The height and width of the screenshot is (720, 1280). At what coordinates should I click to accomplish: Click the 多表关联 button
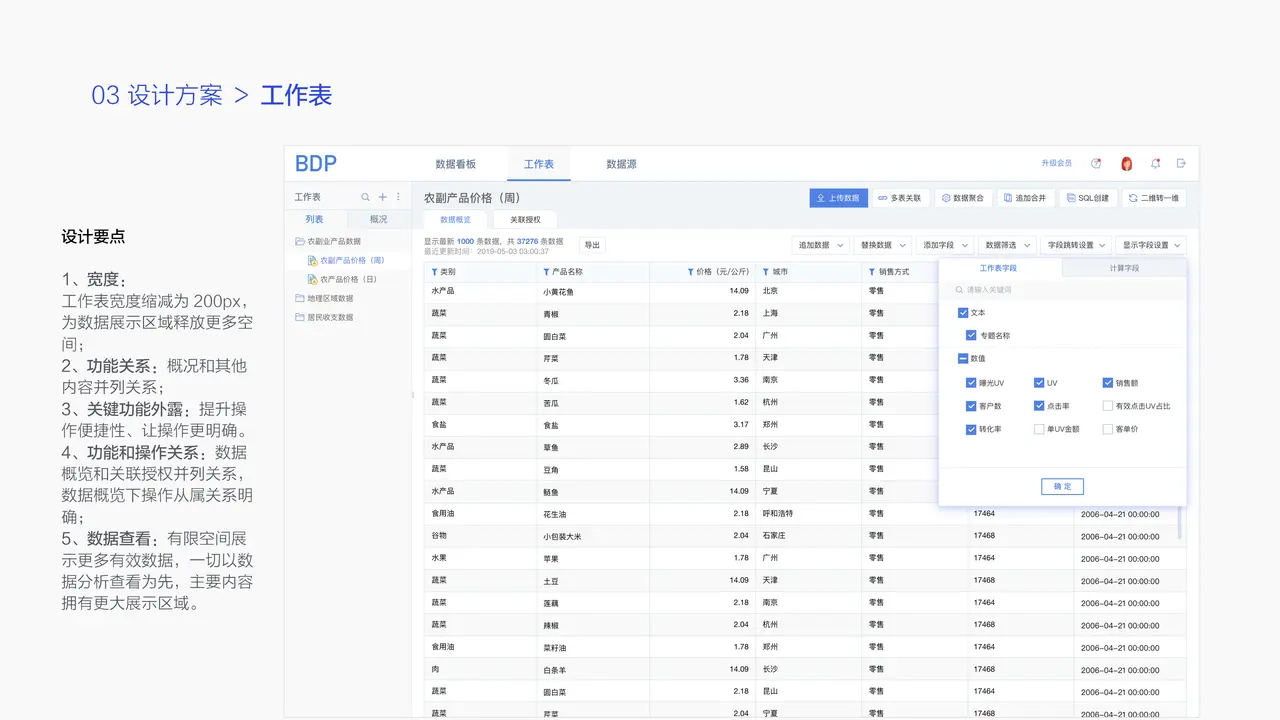coord(900,198)
